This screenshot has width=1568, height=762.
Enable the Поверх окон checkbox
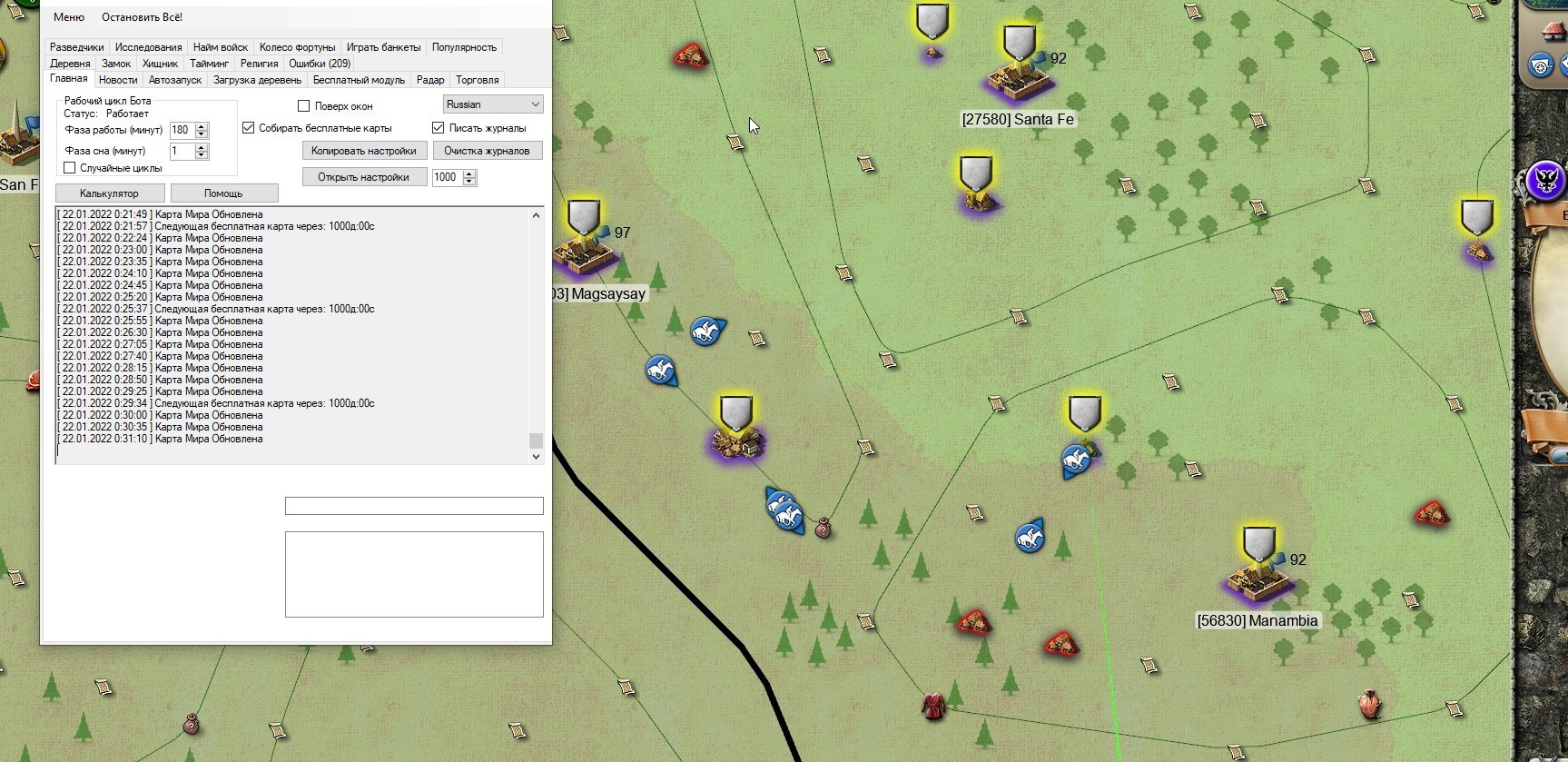coord(304,106)
